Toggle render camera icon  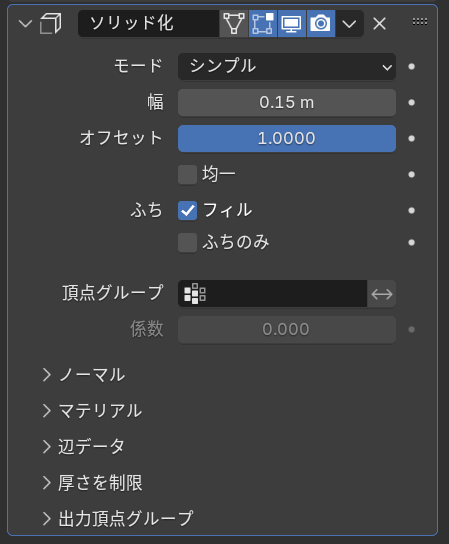(x=321, y=24)
